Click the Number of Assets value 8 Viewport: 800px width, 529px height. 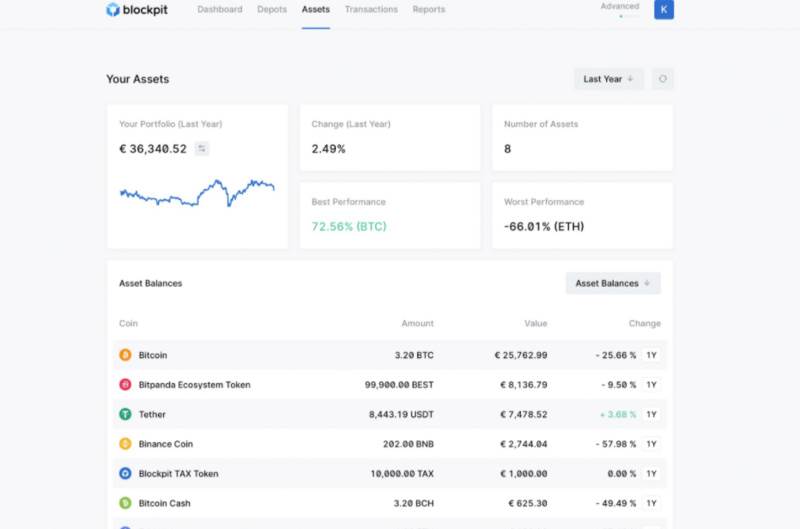507,149
